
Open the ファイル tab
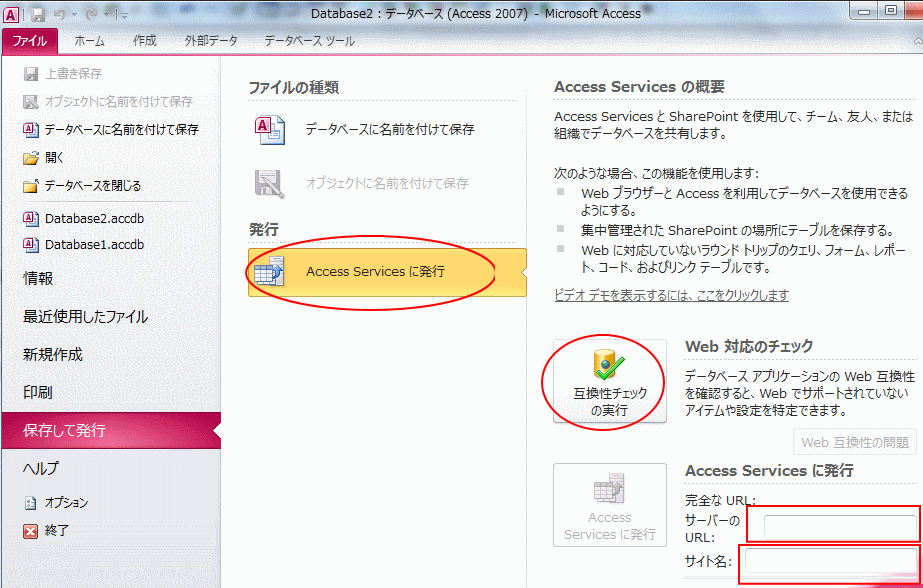tap(29, 41)
